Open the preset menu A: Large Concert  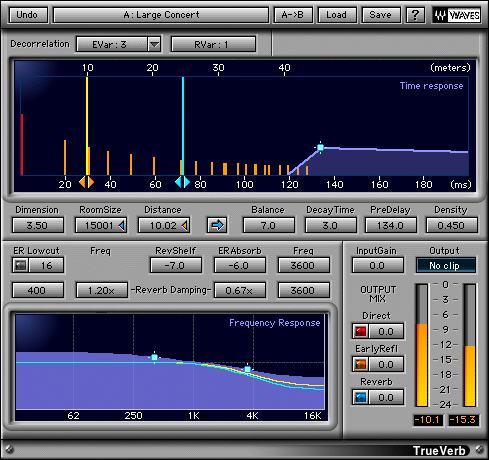pos(161,15)
